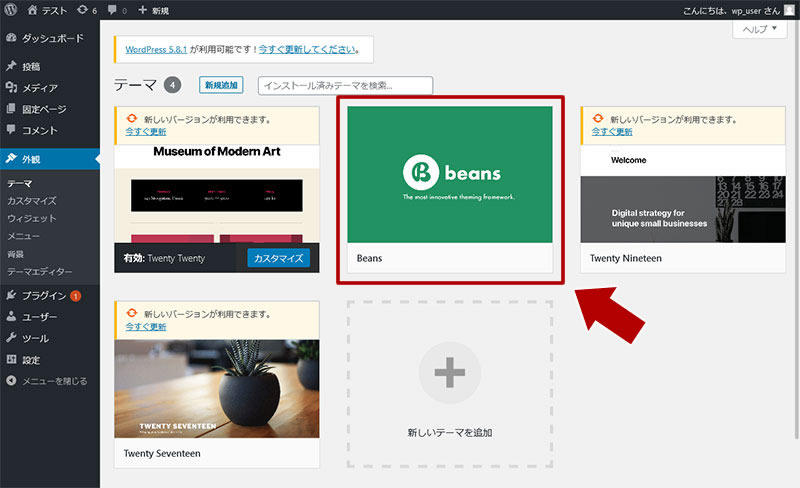Open the ウィジェット submenu item

point(32,218)
